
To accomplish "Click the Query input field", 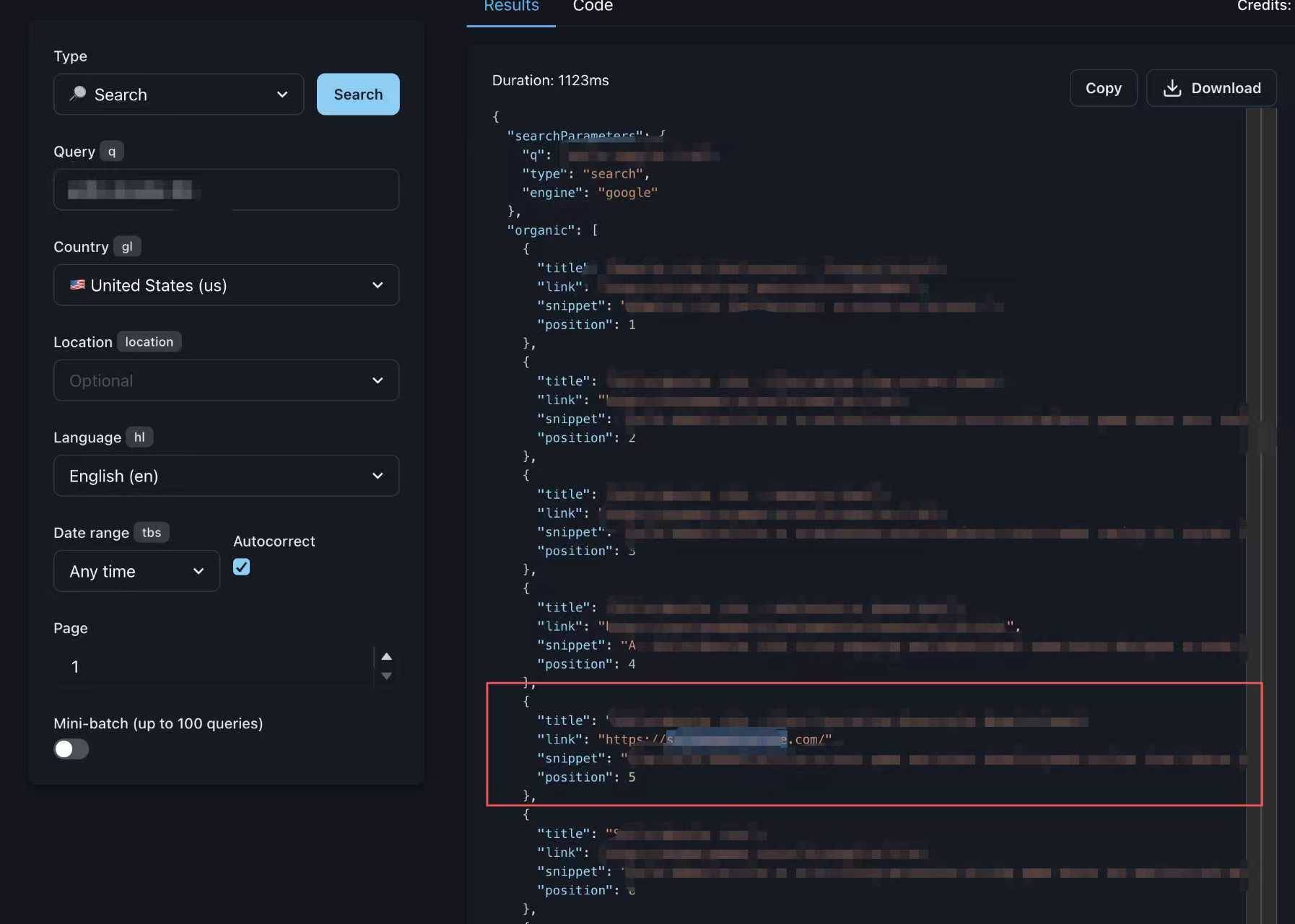I will 226,189.
